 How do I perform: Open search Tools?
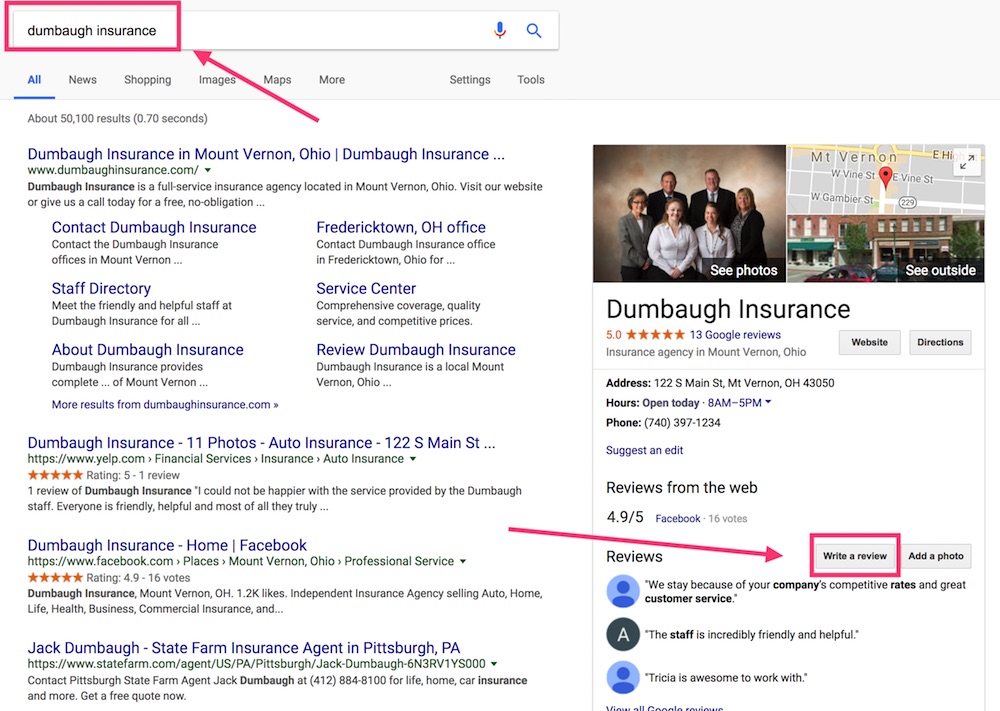click(531, 80)
